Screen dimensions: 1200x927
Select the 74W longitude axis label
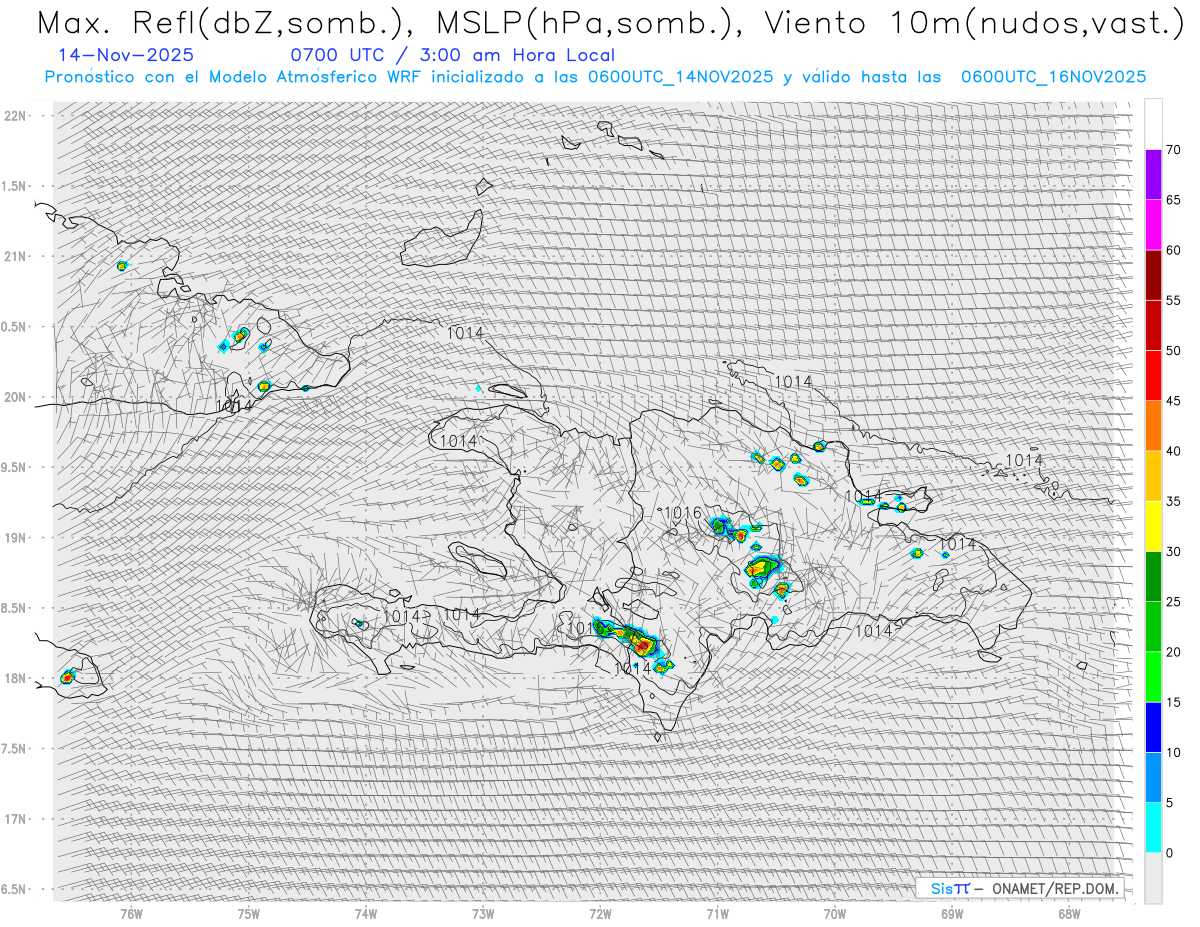point(366,913)
